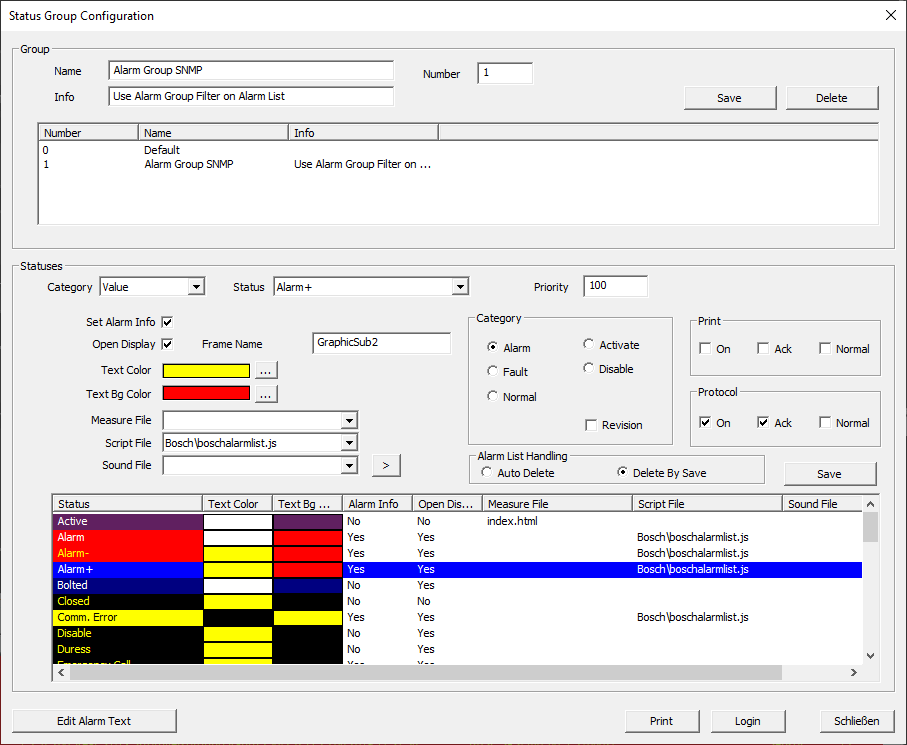
Task: Click Edit Alarm Text button
Action: [94, 721]
